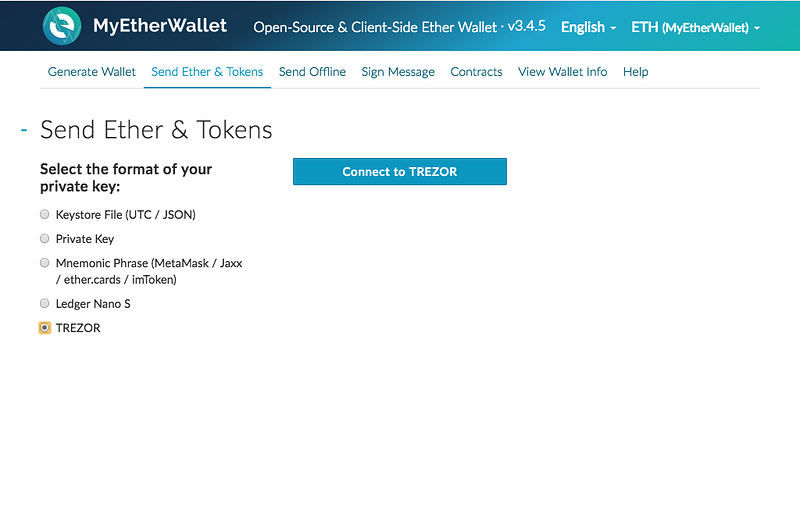The width and height of the screenshot is (800, 508).
Task: Select the Keystore File (UTC / JSON) radio button
Action: pos(44,214)
